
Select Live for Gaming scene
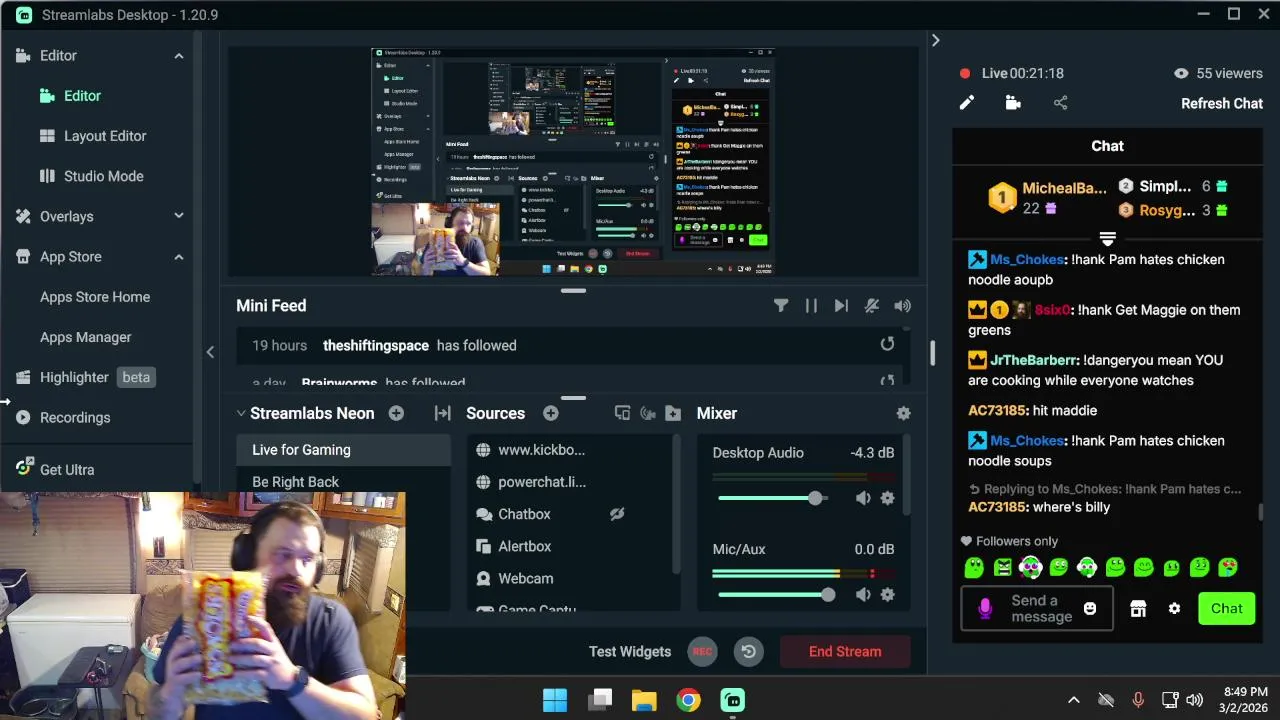coord(344,450)
